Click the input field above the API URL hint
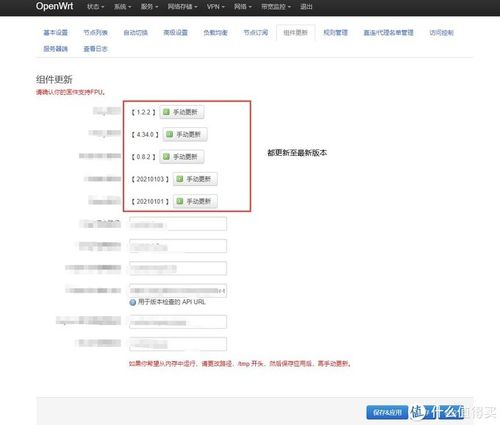The image size is (500, 425). 178,290
